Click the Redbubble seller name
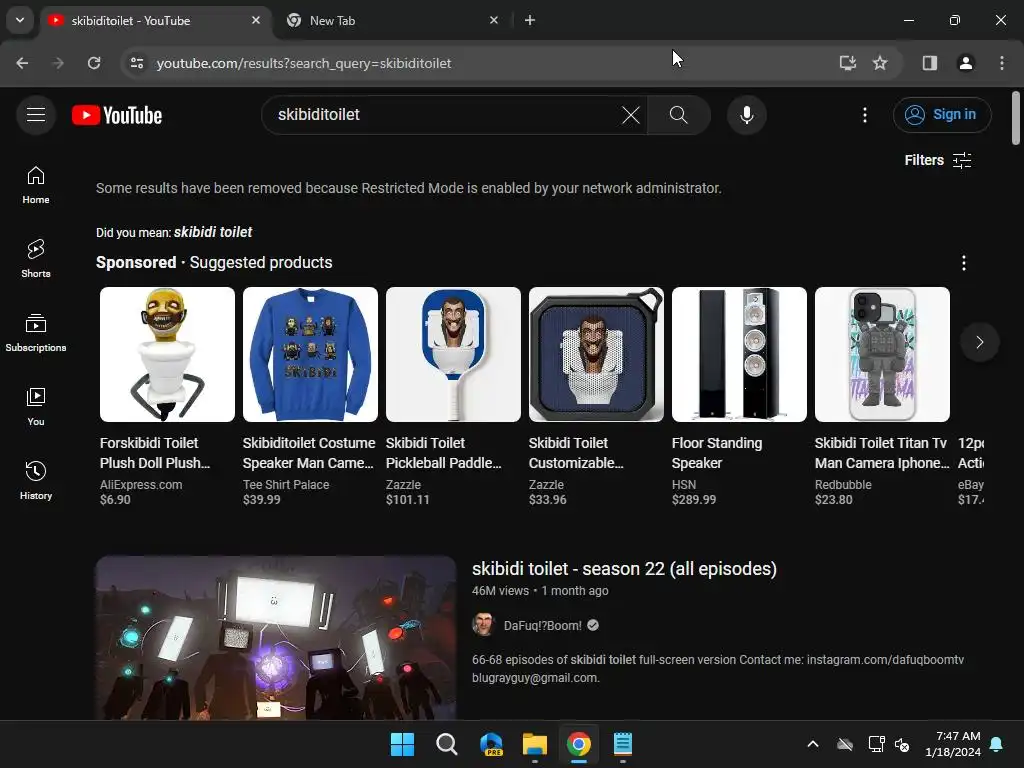The width and height of the screenshot is (1024, 768). [x=843, y=485]
